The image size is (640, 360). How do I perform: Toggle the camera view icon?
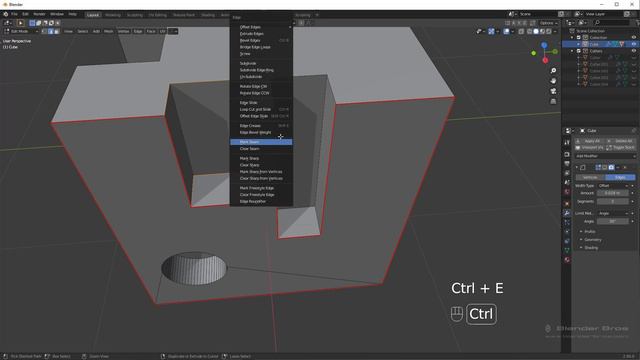pyautogui.click(x=553, y=91)
